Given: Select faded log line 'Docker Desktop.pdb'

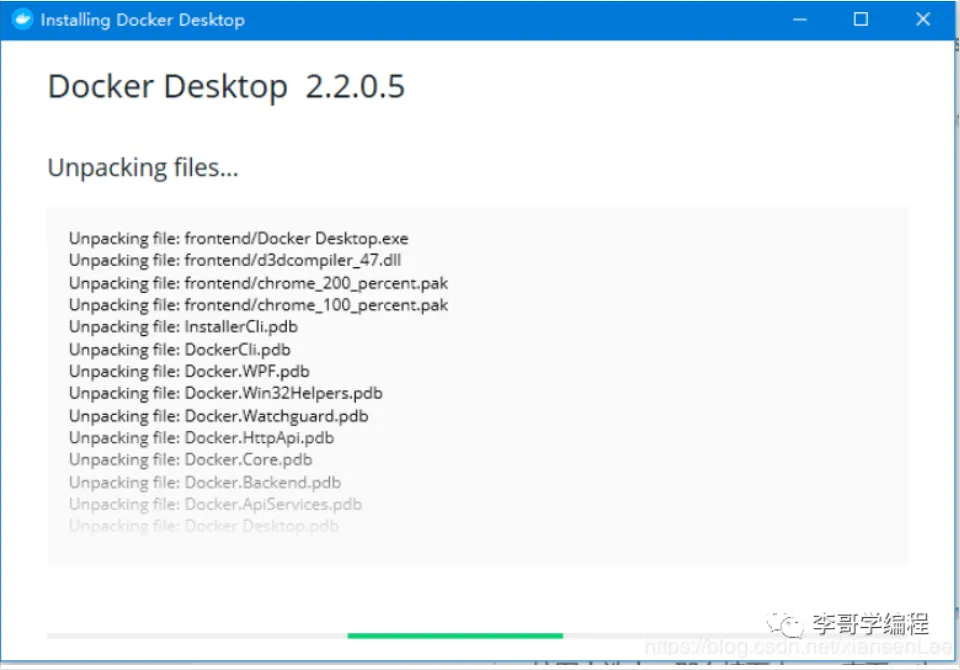Looking at the screenshot, I should point(204,526).
